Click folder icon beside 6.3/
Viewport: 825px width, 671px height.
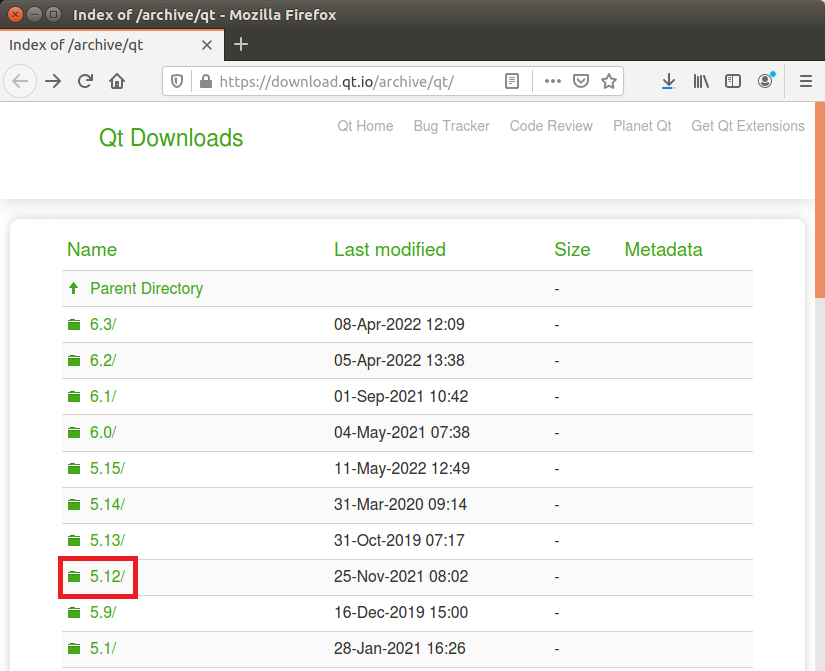[74, 325]
